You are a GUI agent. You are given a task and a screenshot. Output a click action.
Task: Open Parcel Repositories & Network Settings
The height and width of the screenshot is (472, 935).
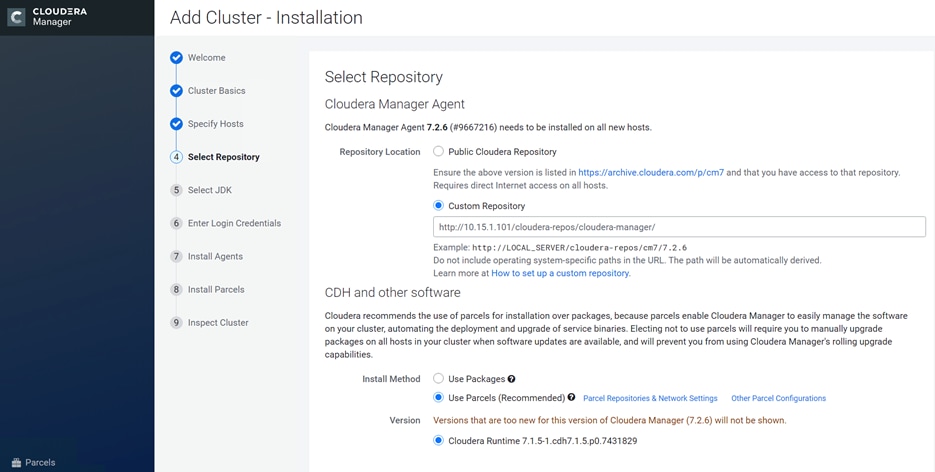(650, 398)
